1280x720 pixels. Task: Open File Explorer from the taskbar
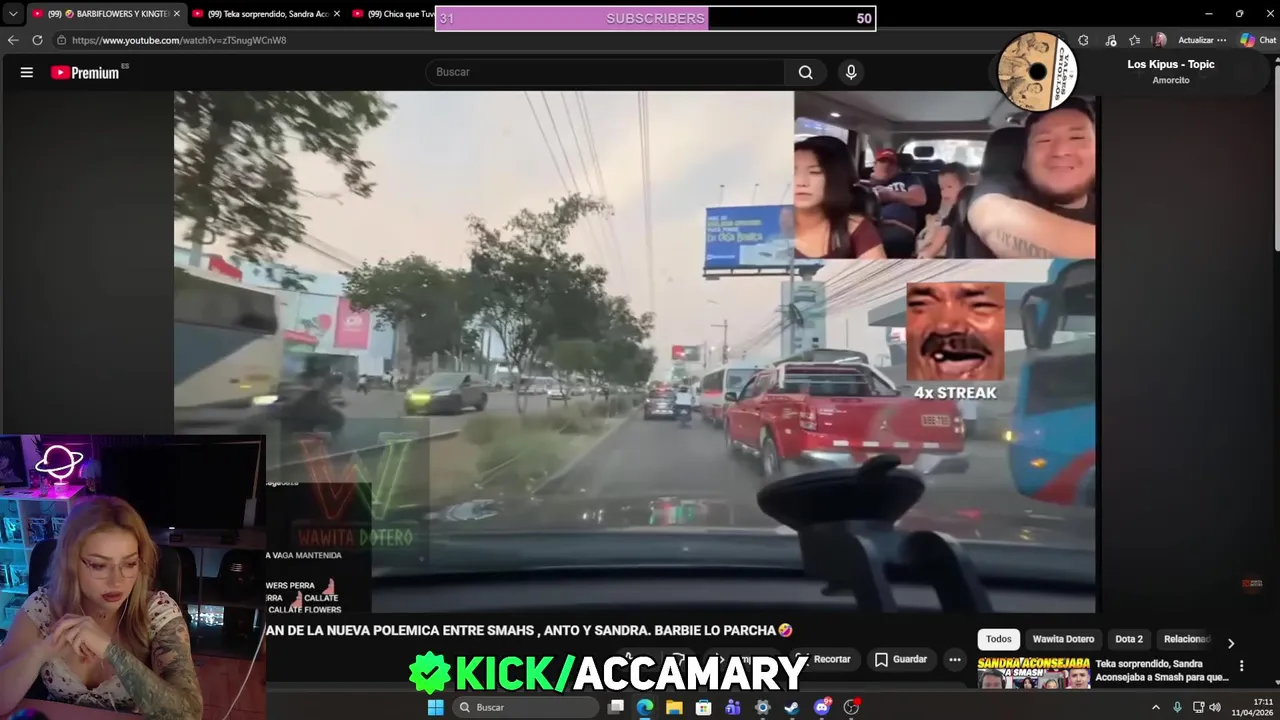pos(674,707)
